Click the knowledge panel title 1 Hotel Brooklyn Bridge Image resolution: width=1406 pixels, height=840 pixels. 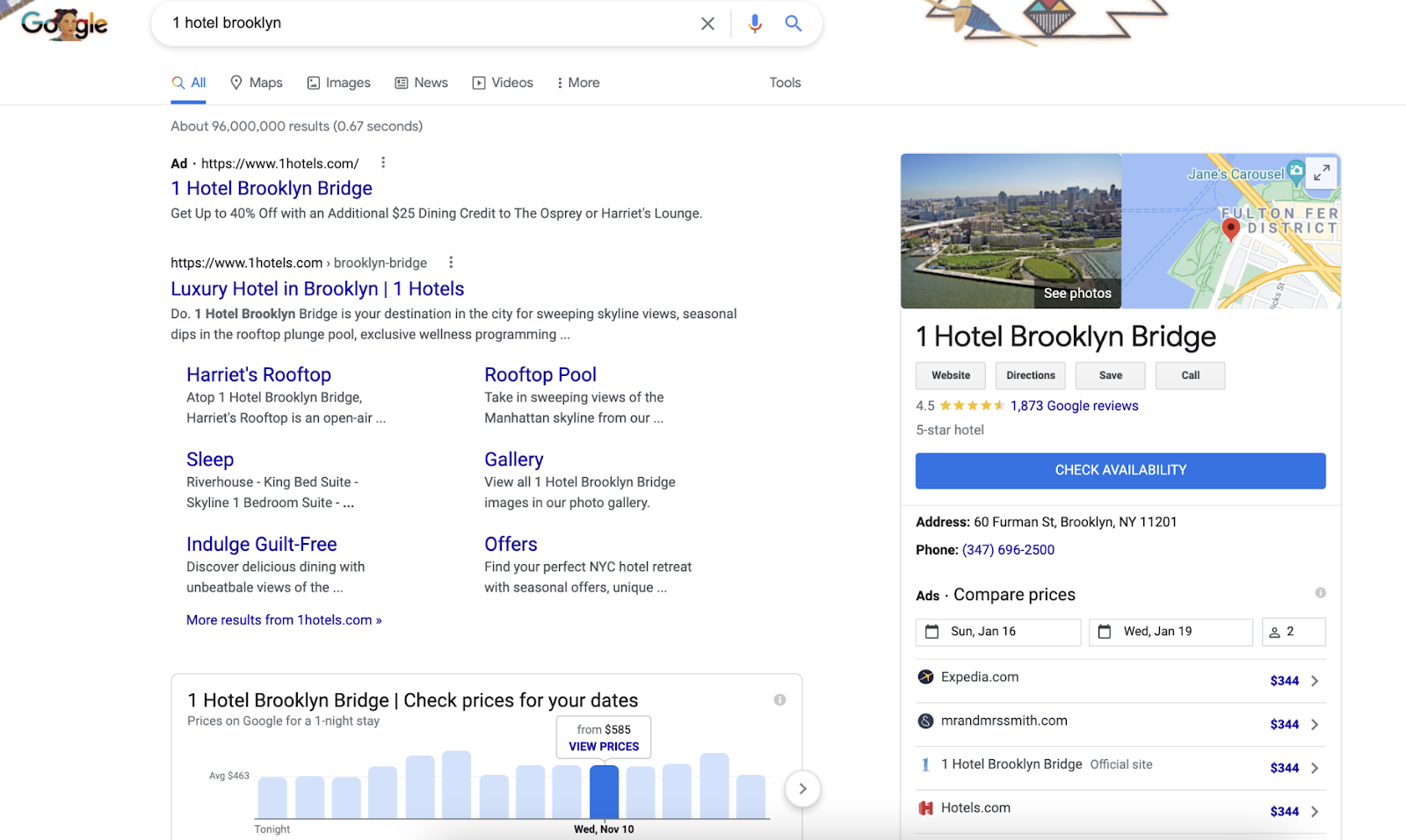(1066, 337)
